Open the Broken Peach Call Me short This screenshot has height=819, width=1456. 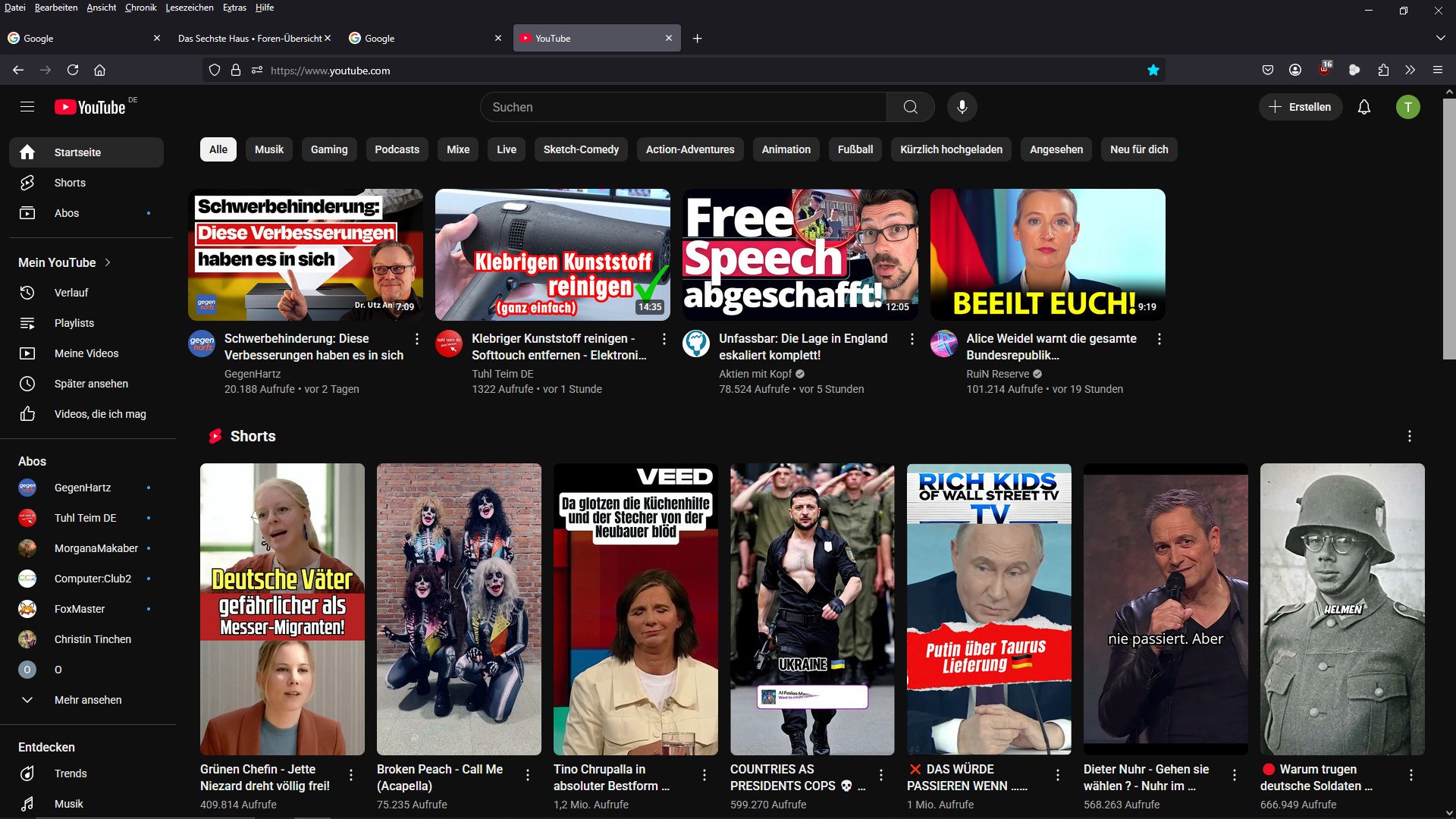459,609
